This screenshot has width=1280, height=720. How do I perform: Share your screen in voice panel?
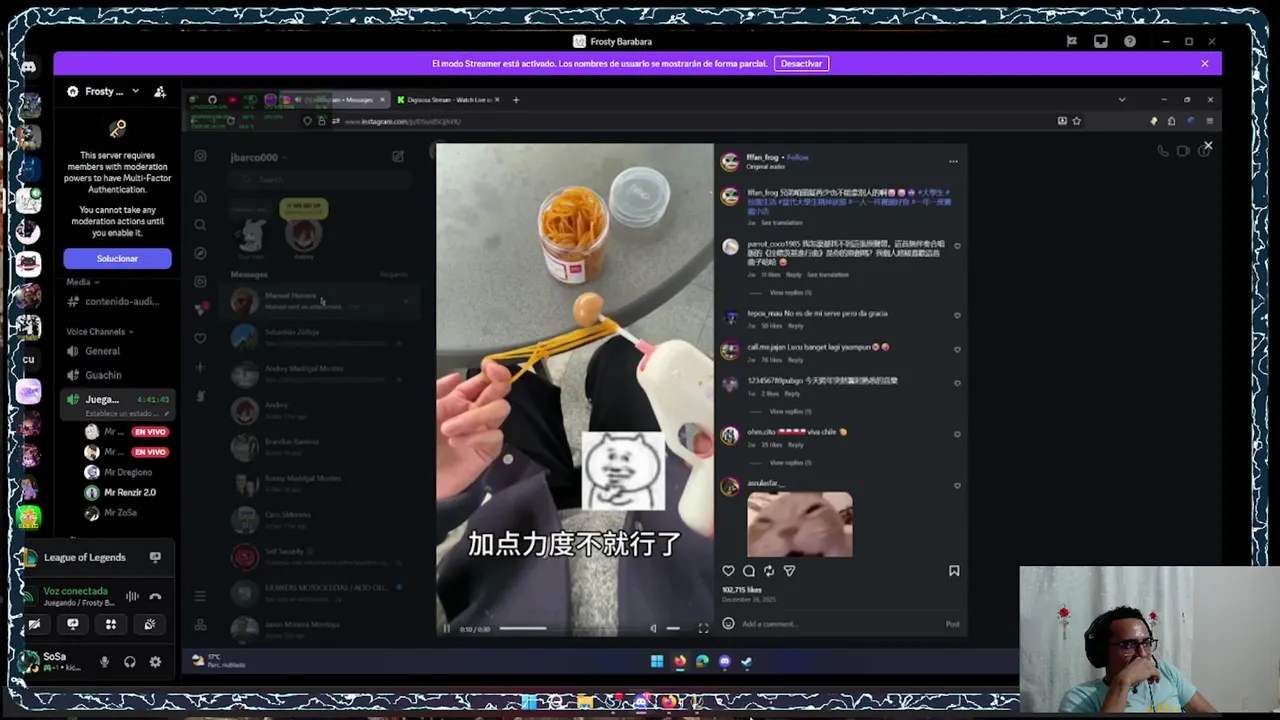point(72,624)
